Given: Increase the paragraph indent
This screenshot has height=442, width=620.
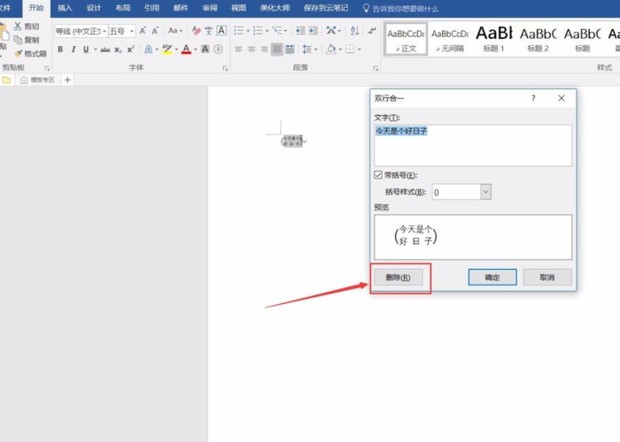Looking at the screenshot, I should click(x=313, y=30).
